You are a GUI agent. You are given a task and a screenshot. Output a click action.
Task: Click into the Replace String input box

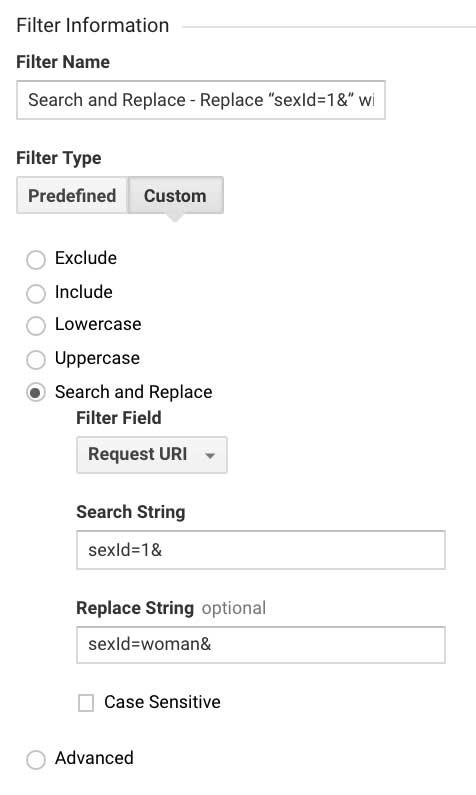click(261, 644)
